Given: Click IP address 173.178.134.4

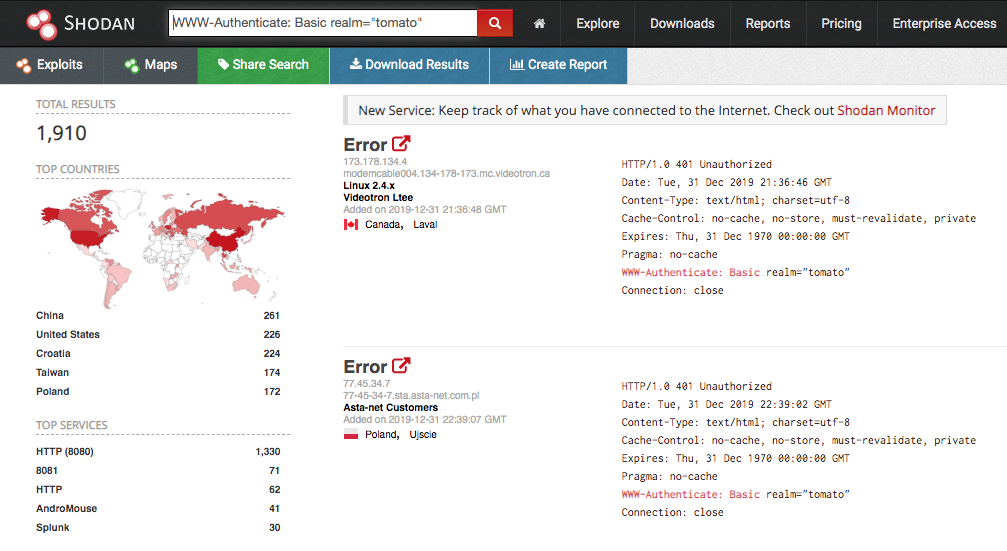Looking at the screenshot, I should coord(375,162).
